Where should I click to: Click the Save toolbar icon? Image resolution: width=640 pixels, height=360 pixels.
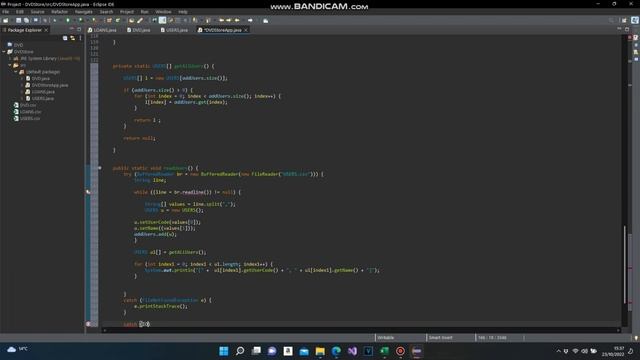[x=18, y=20]
